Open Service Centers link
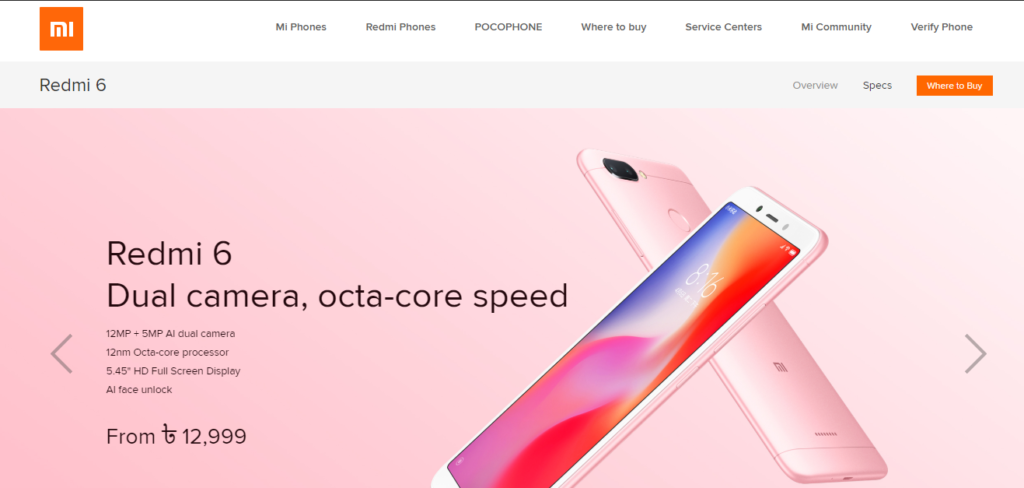The height and width of the screenshot is (488, 1024). click(724, 27)
